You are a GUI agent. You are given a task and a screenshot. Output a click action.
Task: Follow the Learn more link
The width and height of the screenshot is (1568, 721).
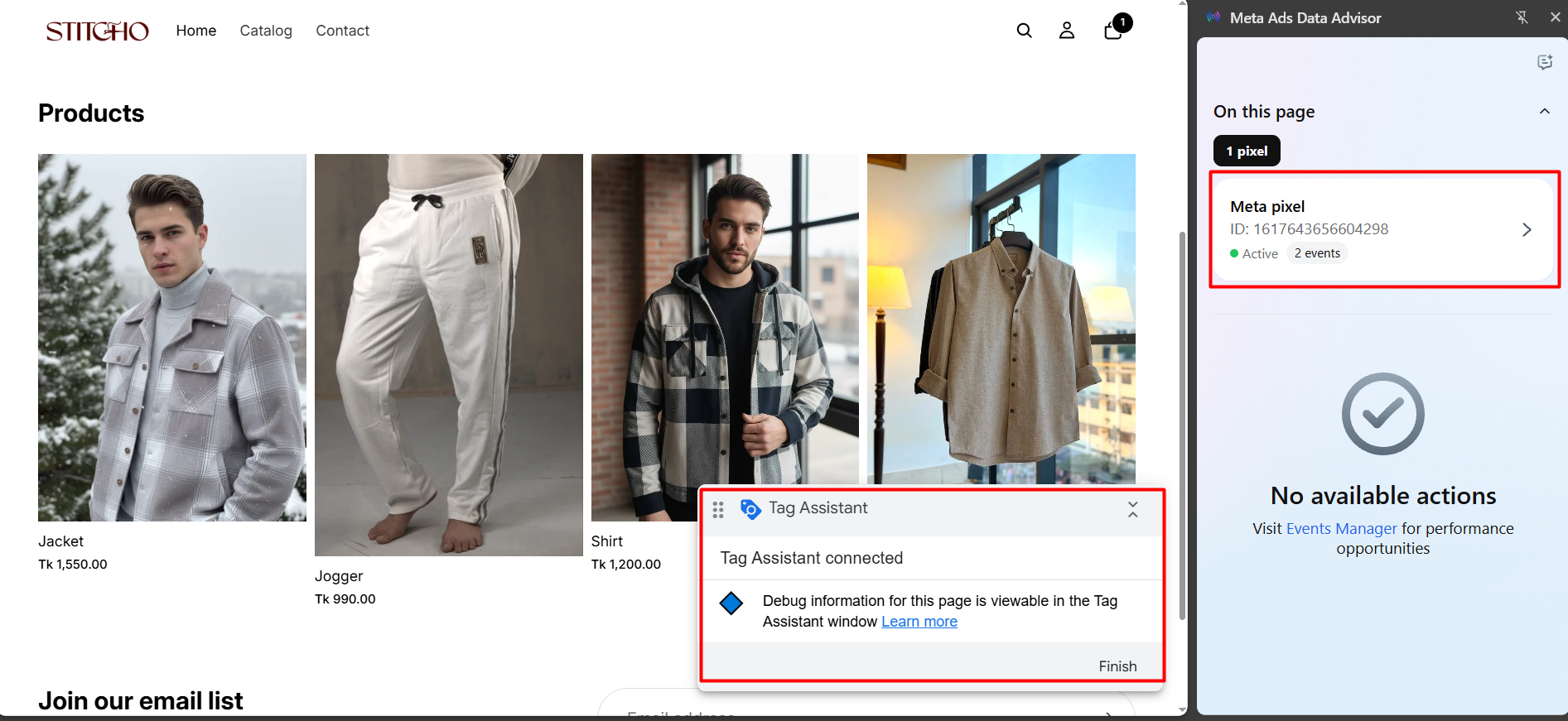(919, 622)
